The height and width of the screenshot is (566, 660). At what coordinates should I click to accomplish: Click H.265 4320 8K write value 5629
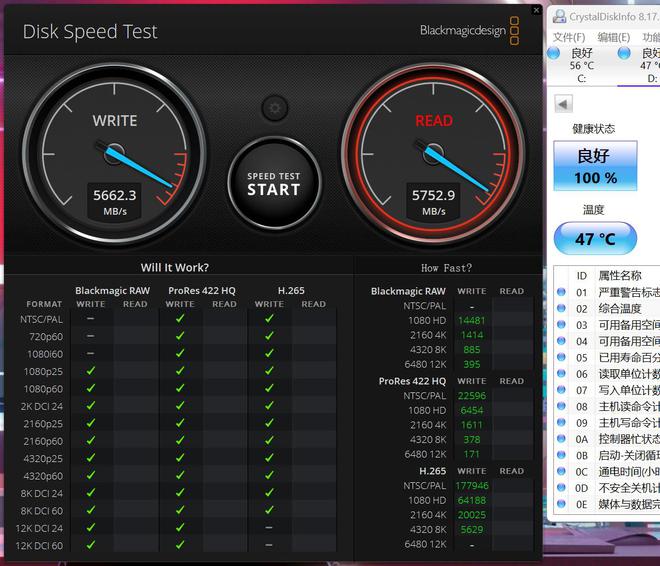point(472,529)
